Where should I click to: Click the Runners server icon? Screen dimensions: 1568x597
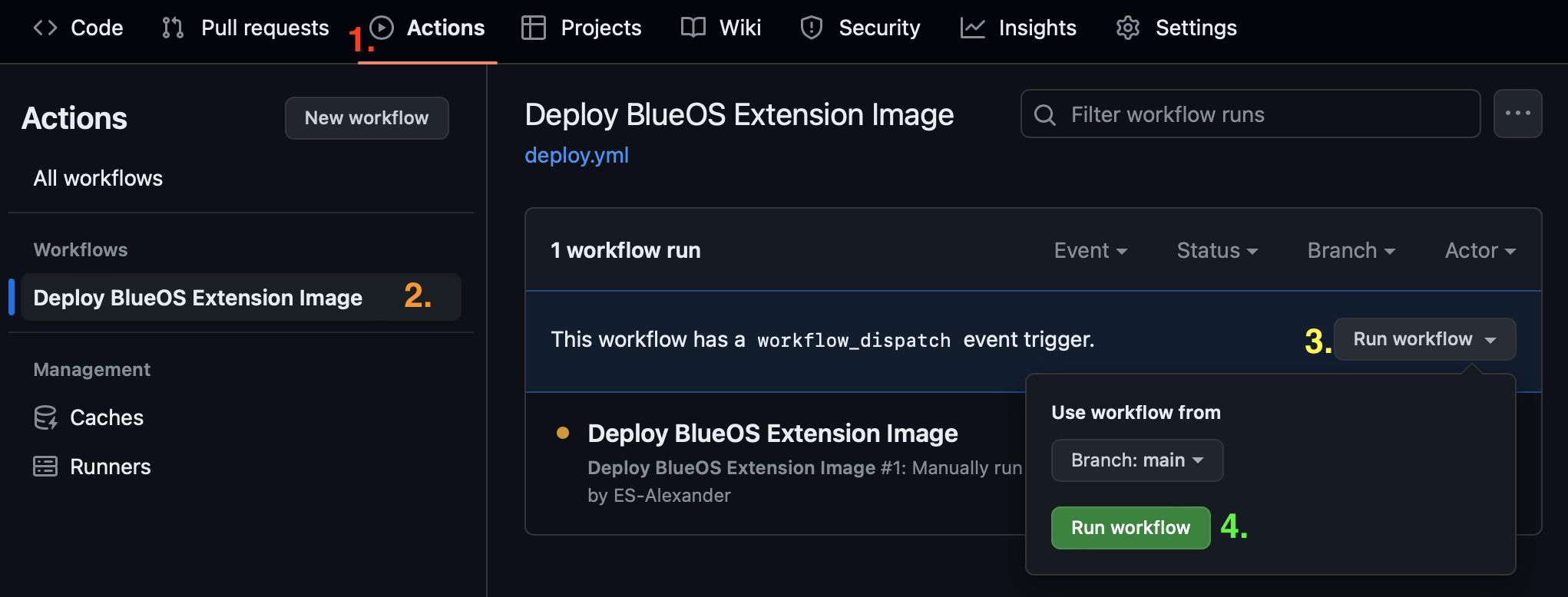click(x=45, y=467)
